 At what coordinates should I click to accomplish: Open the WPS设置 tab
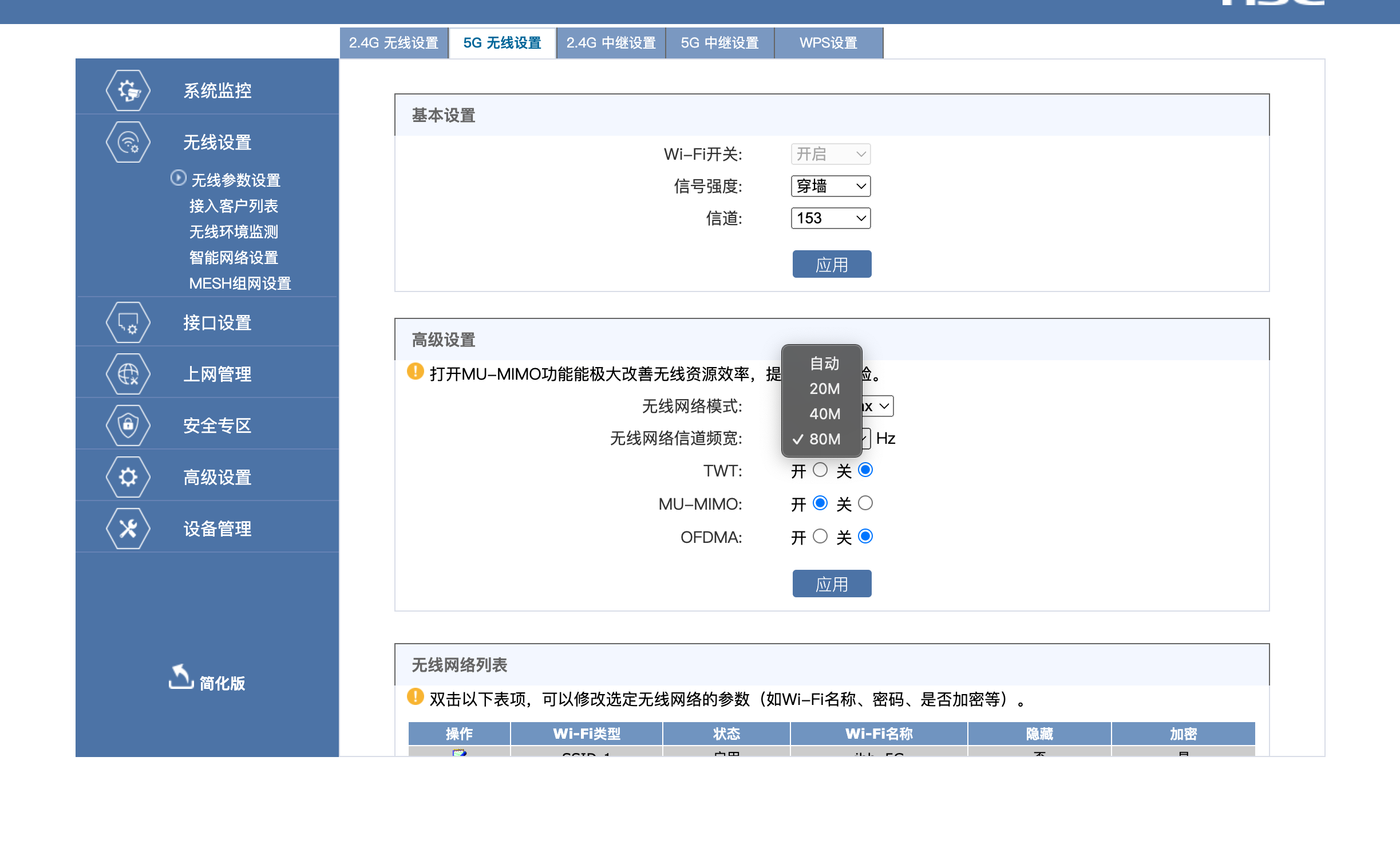point(828,43)
